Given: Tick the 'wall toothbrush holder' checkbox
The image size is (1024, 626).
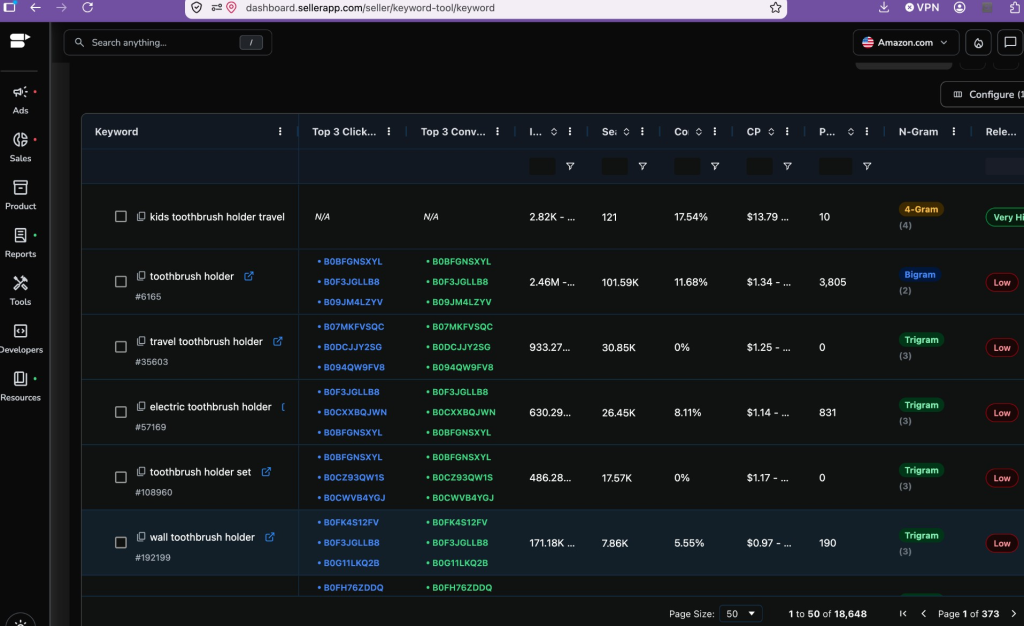Looking at the screenshot, I should tap(121, 543).
